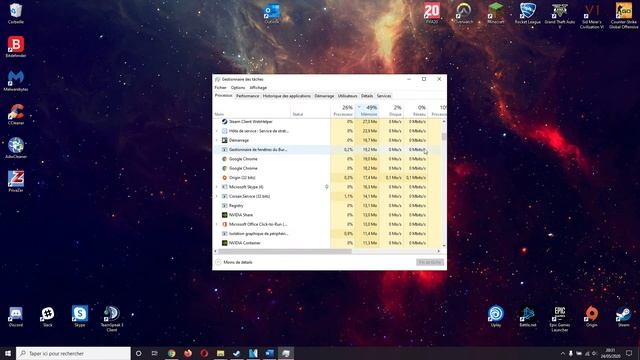
Task: Open the Bitdefender desktop shortcut
Action: (x=16, y=47)
